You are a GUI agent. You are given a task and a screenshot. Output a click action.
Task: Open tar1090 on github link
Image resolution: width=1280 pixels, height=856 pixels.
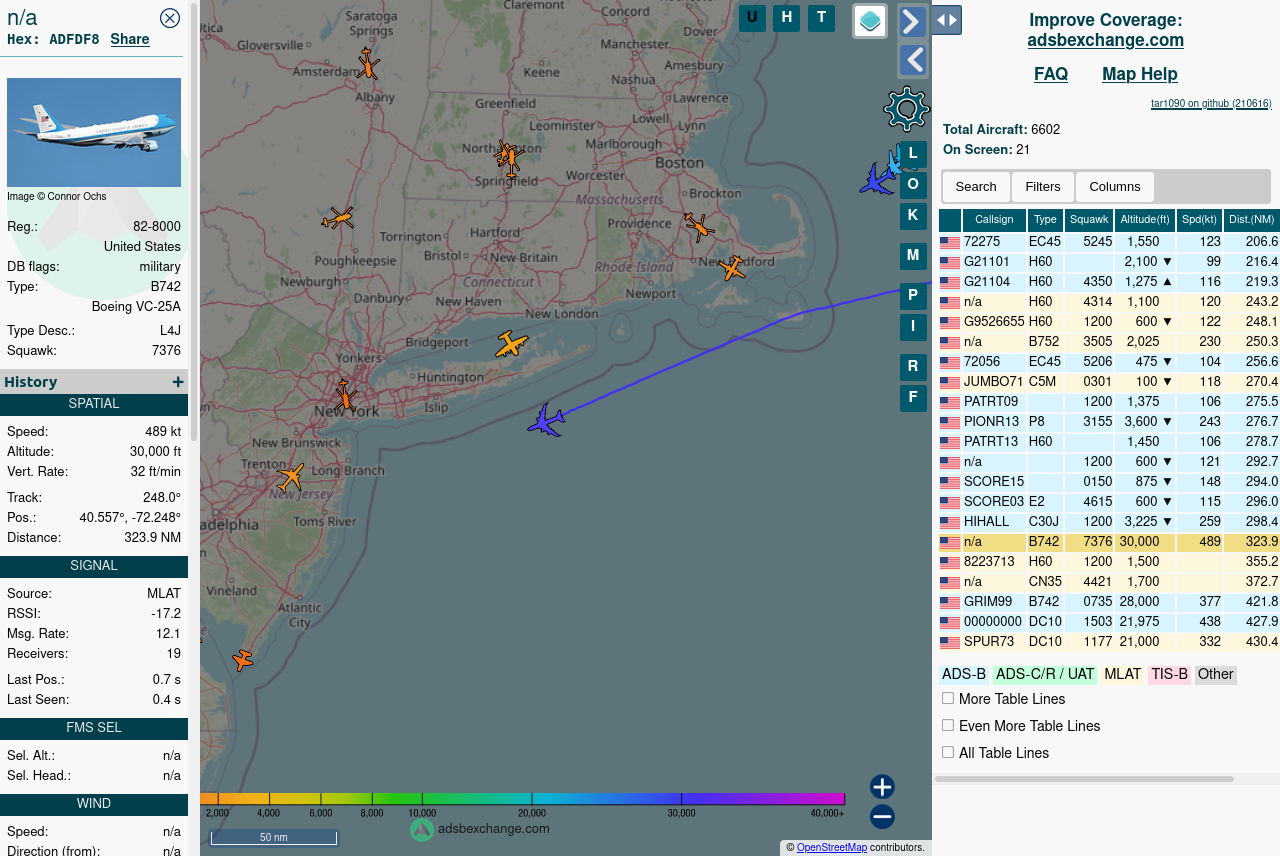[x=1211, y=103]
